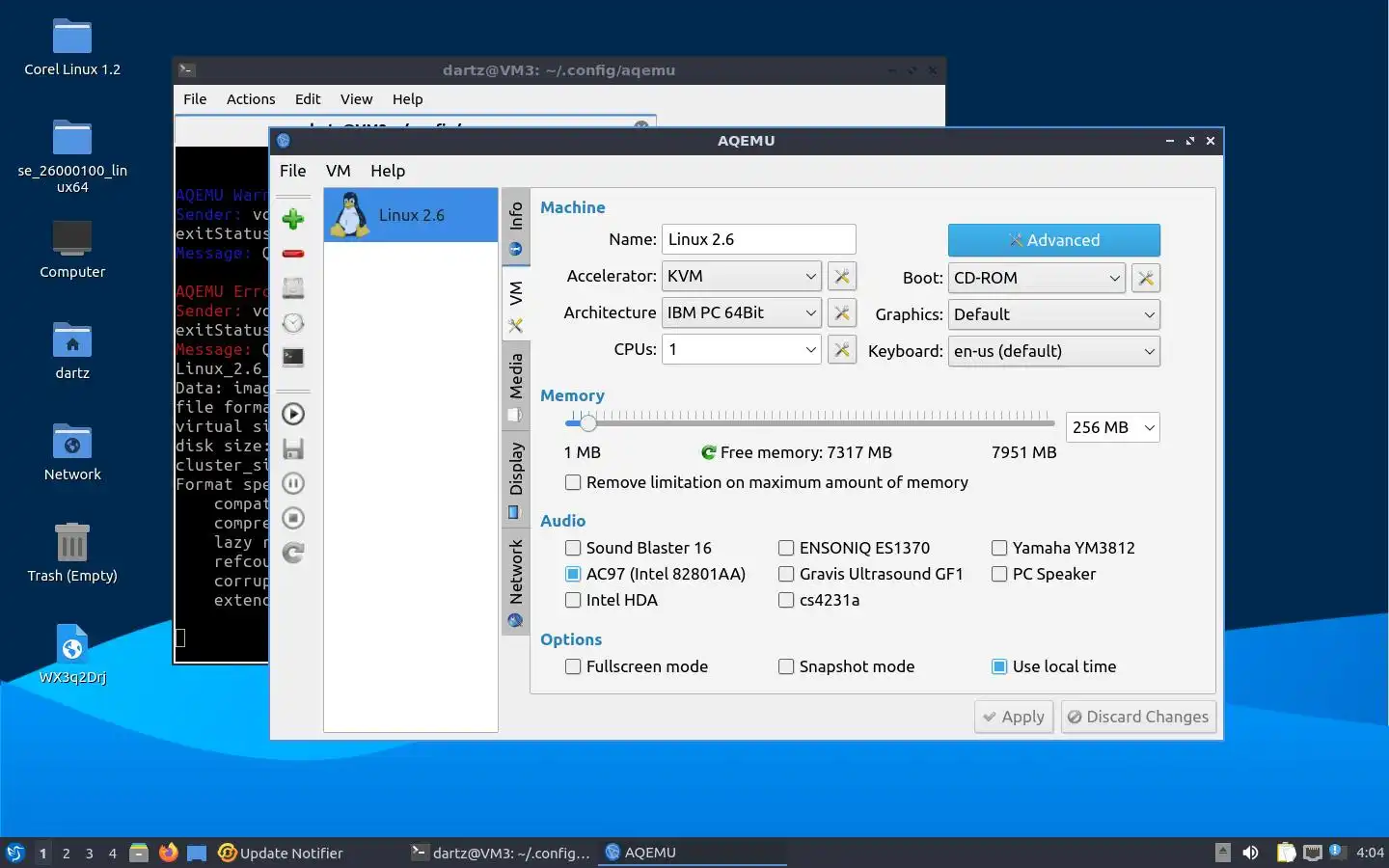Image resolution: width=1389 pixels, height=868 pixels.
Task: Click the volume speaker tray icon
Action: click(x=1250, y=853)
